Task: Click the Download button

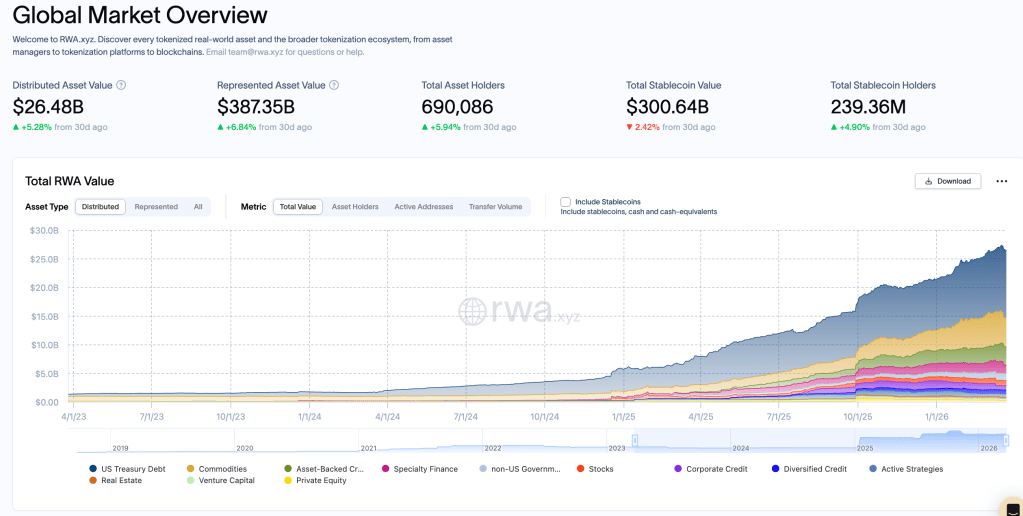Action: pyautogui.click(x=947, y=181)
